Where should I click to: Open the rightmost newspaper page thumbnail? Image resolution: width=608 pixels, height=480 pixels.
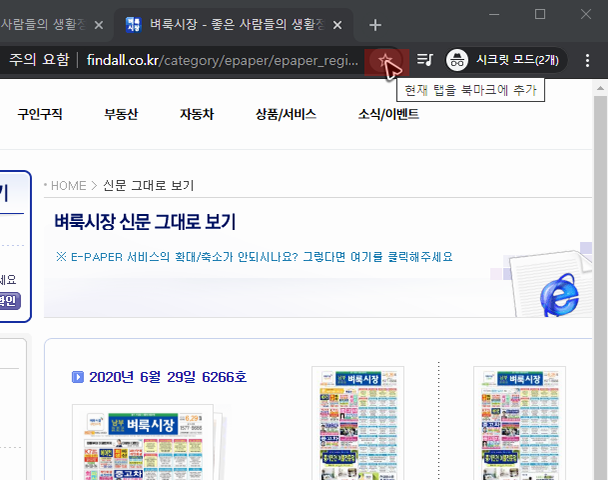tap(519, 423)
